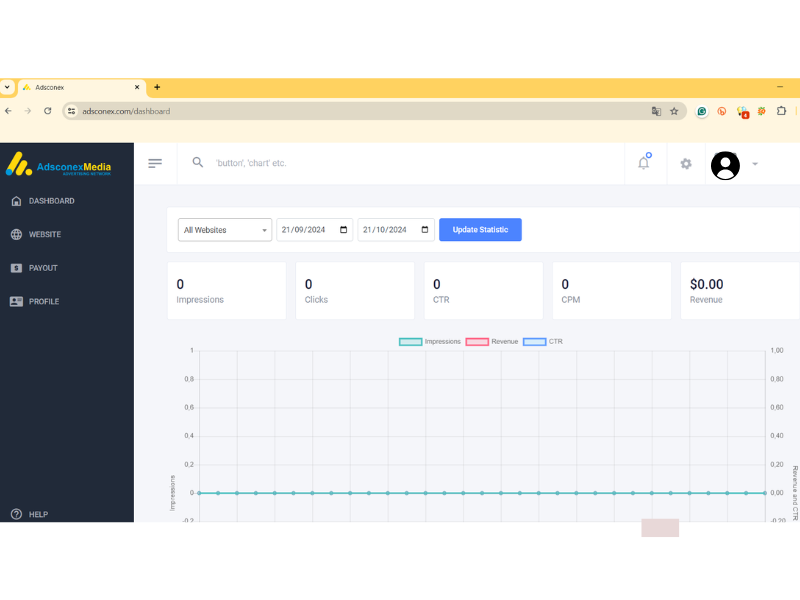Toggle CTR series in chart legend
800x600 pixels.
click(x=543, y=342)
